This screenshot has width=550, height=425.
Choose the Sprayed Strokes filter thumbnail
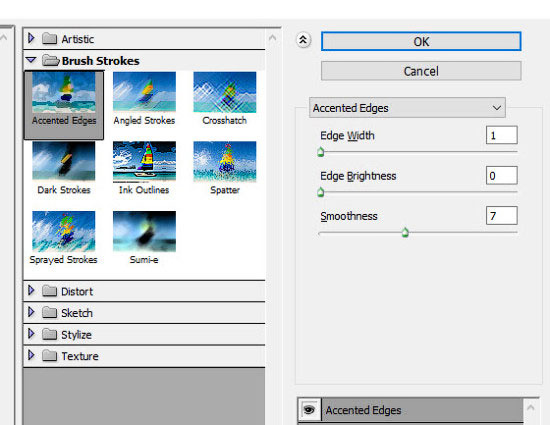(x=63, y=238)
